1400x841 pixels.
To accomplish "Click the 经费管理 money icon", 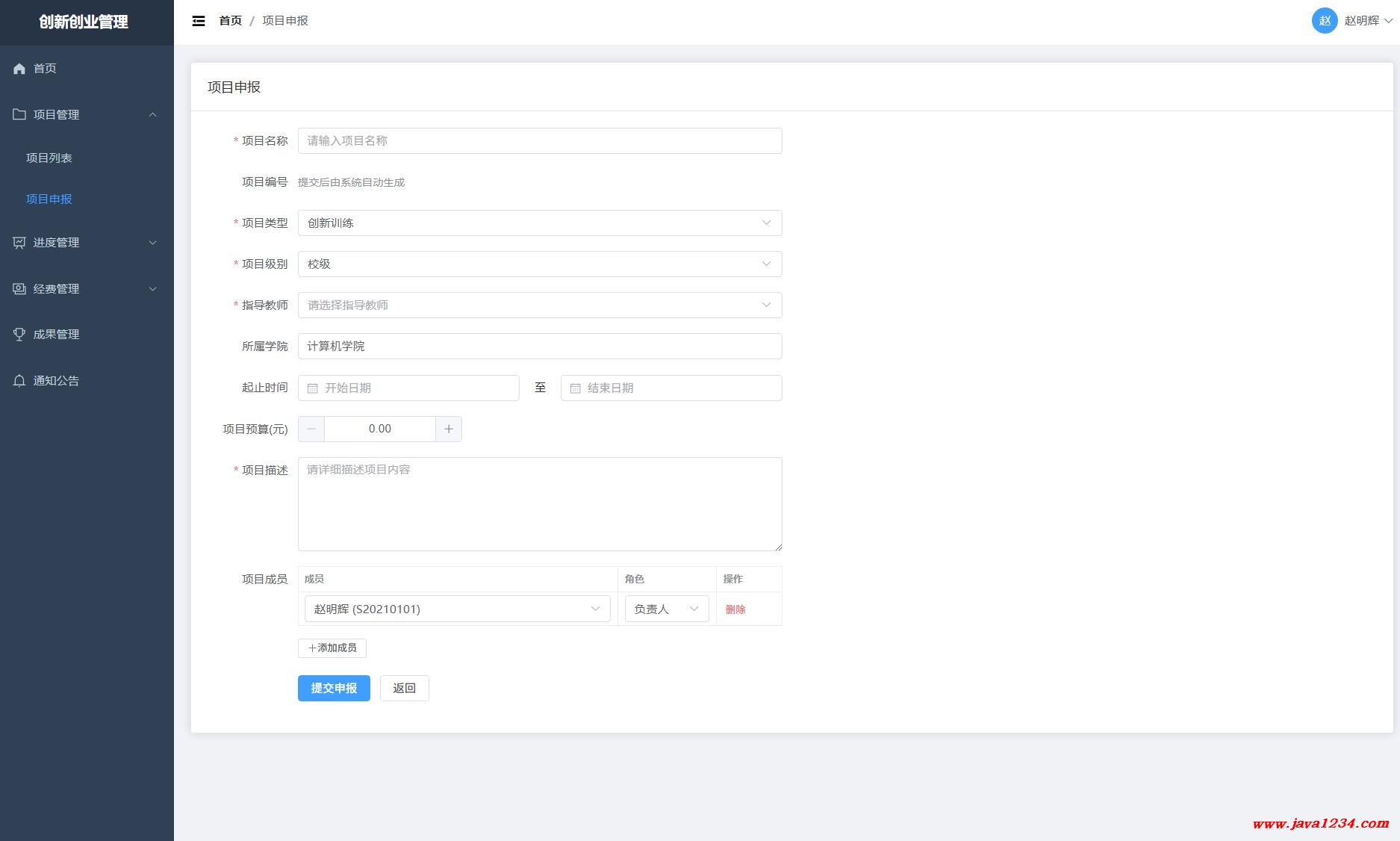I will [x=19, y=289].
